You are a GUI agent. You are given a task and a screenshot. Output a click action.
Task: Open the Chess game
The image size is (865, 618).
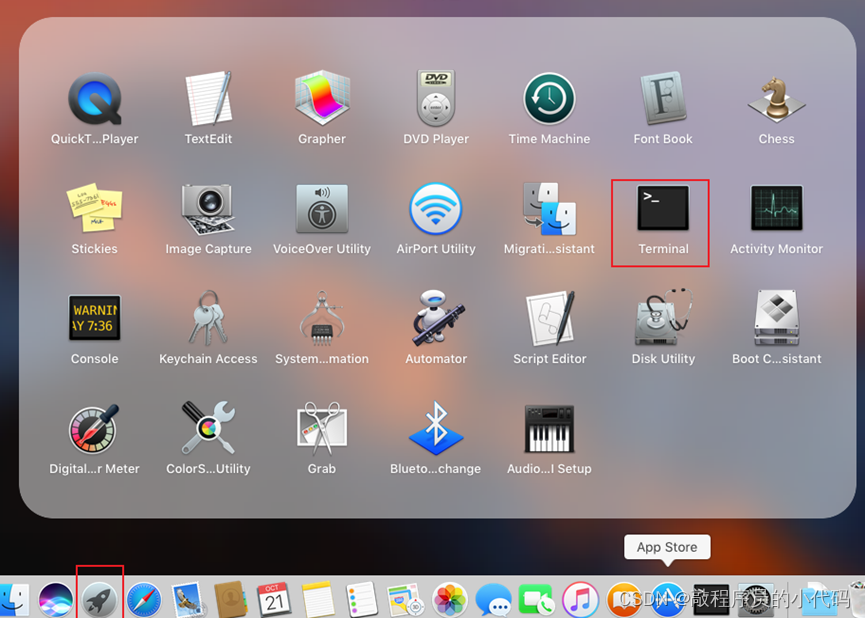(777, 99)
